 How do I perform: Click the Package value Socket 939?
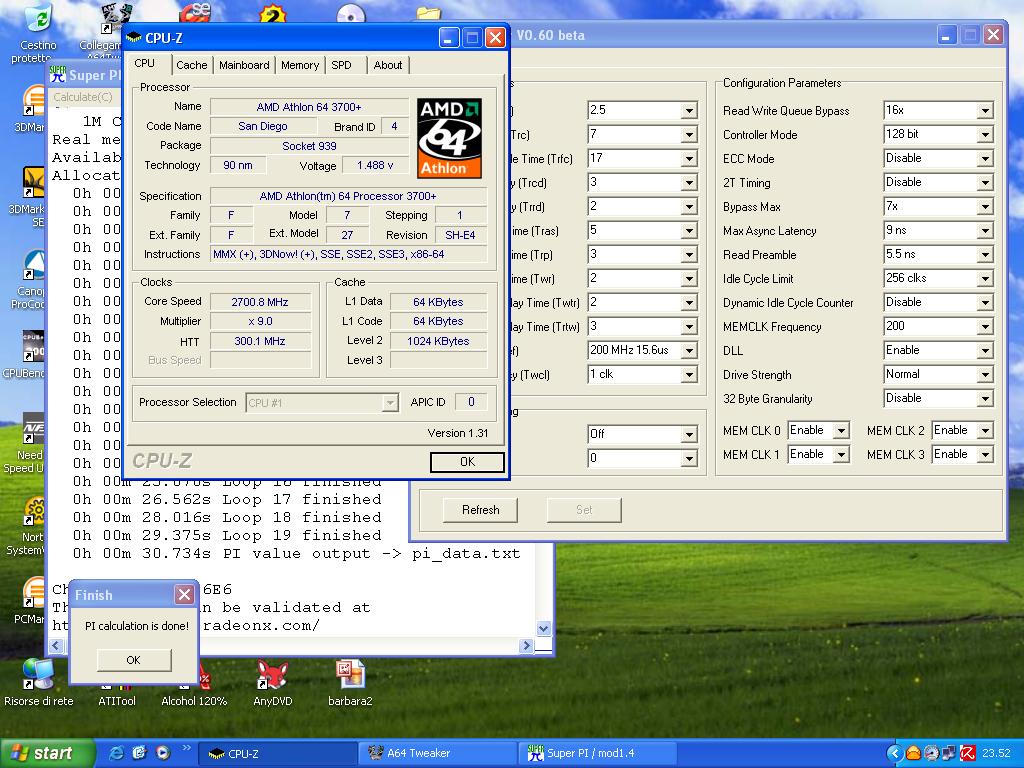tap(309, 146)
